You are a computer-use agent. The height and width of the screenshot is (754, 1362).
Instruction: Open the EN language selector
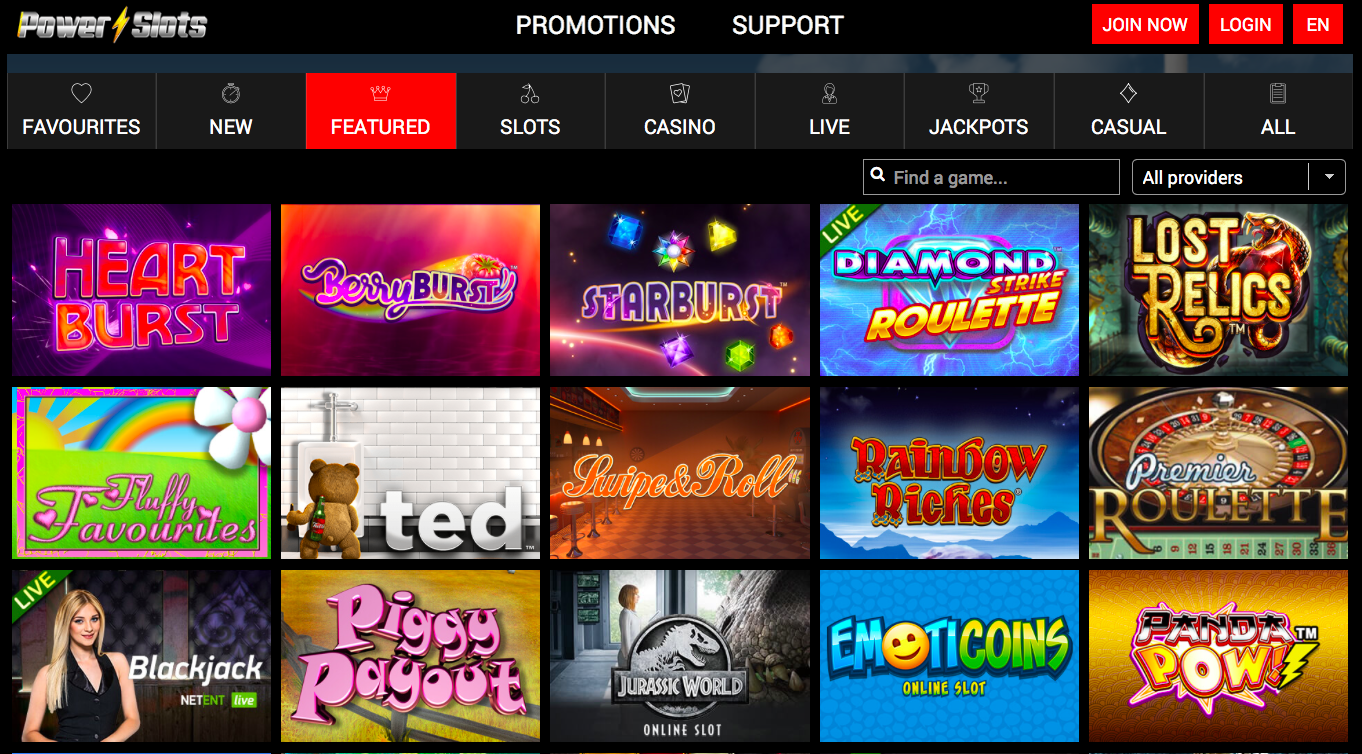pyautogui.click(x=1318, y=25)
